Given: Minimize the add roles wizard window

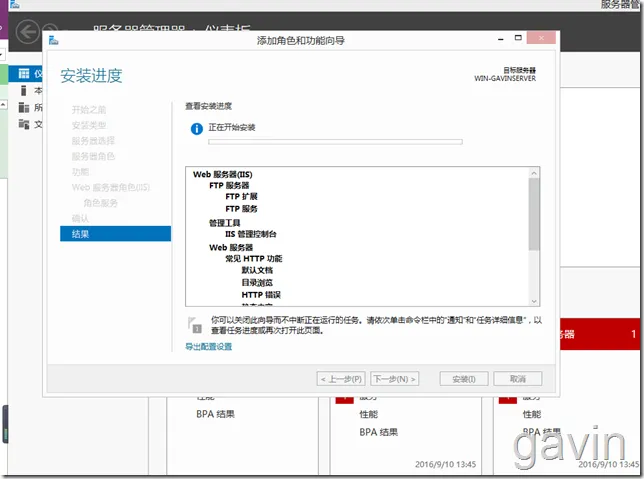Looking at the screenshot, I should (x=501, y=39).
